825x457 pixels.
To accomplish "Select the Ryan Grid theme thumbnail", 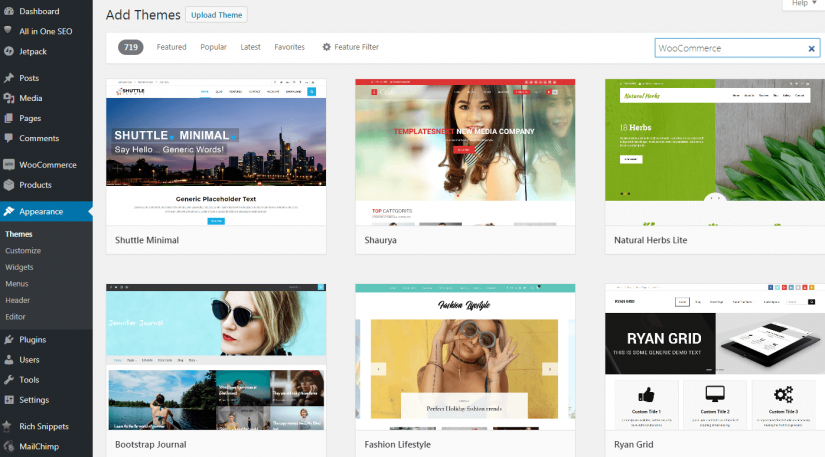I will pos(715,357).
